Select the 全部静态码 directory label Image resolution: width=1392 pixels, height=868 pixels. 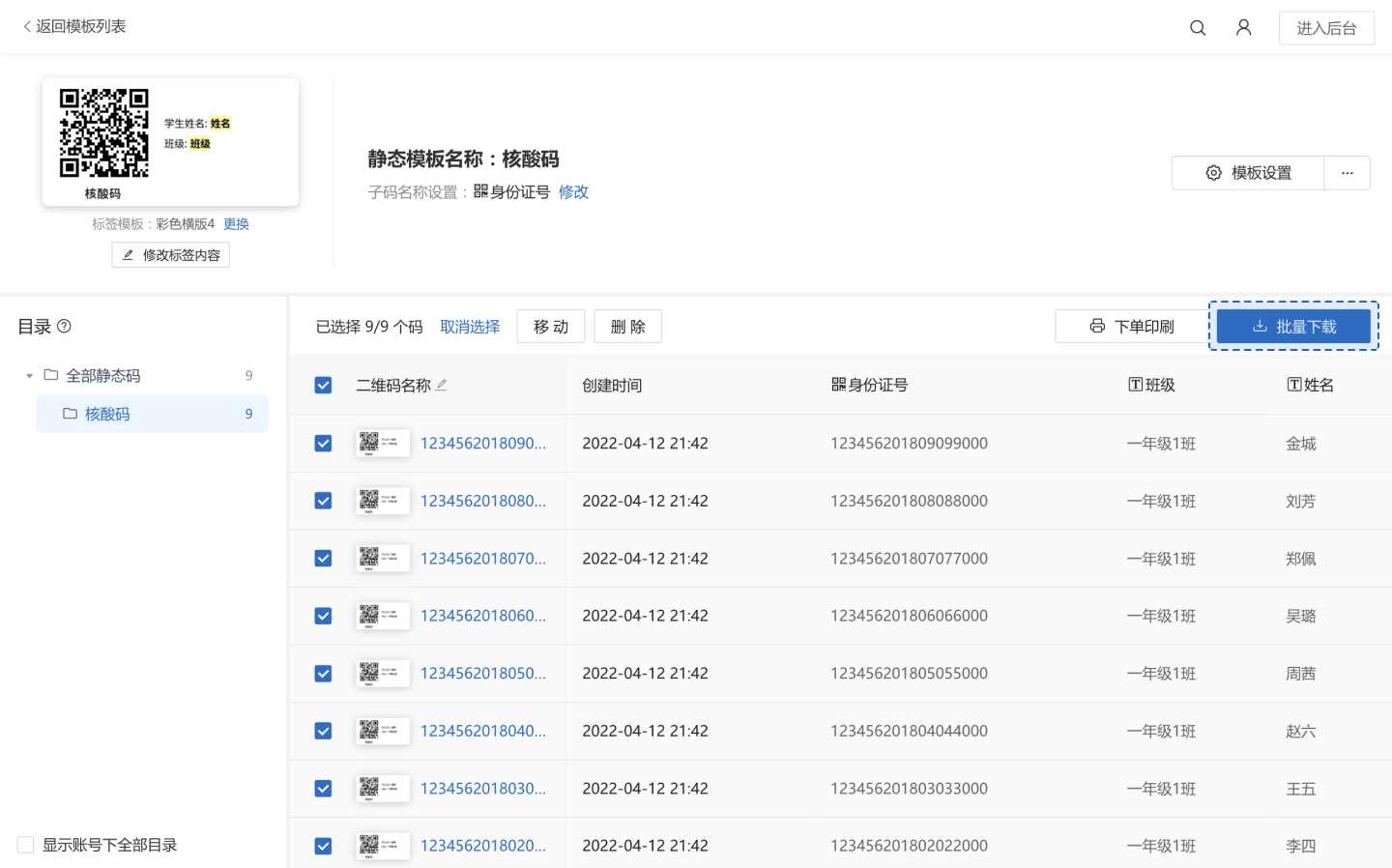(x=103, y=375)
